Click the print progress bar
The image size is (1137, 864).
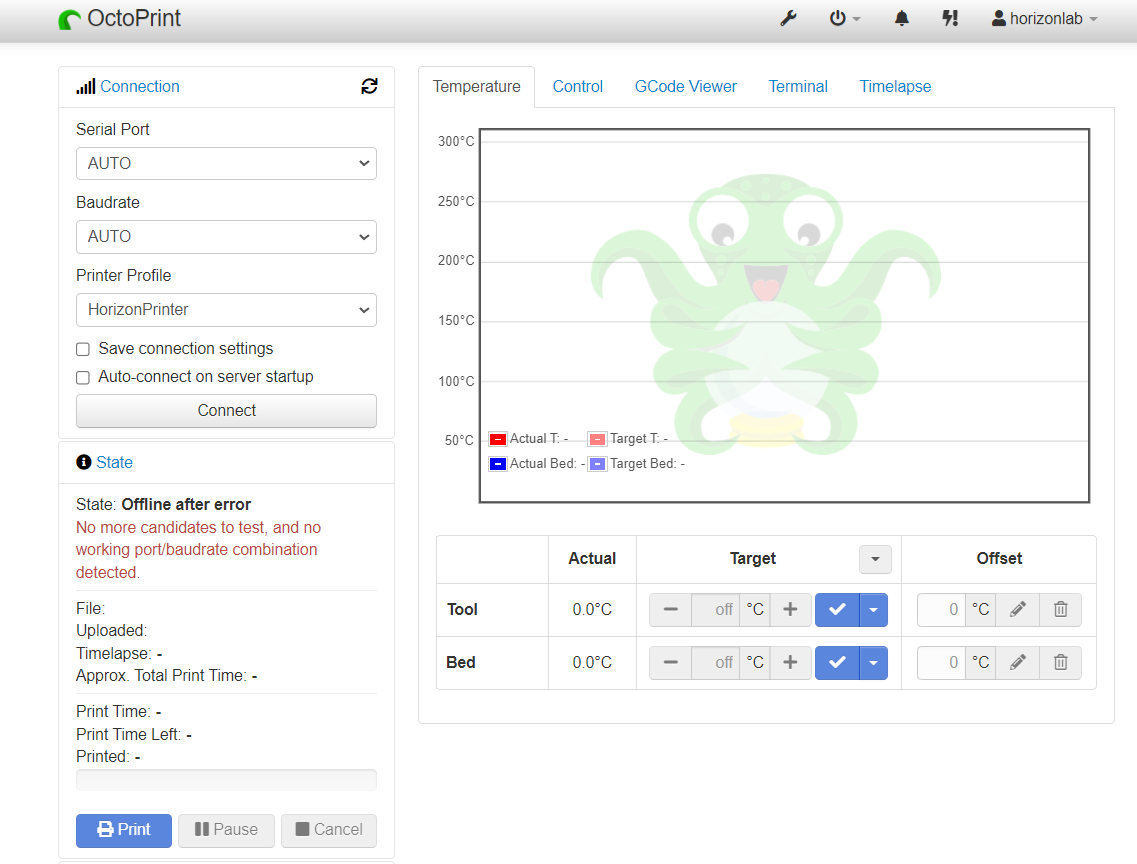coord(226,780)
